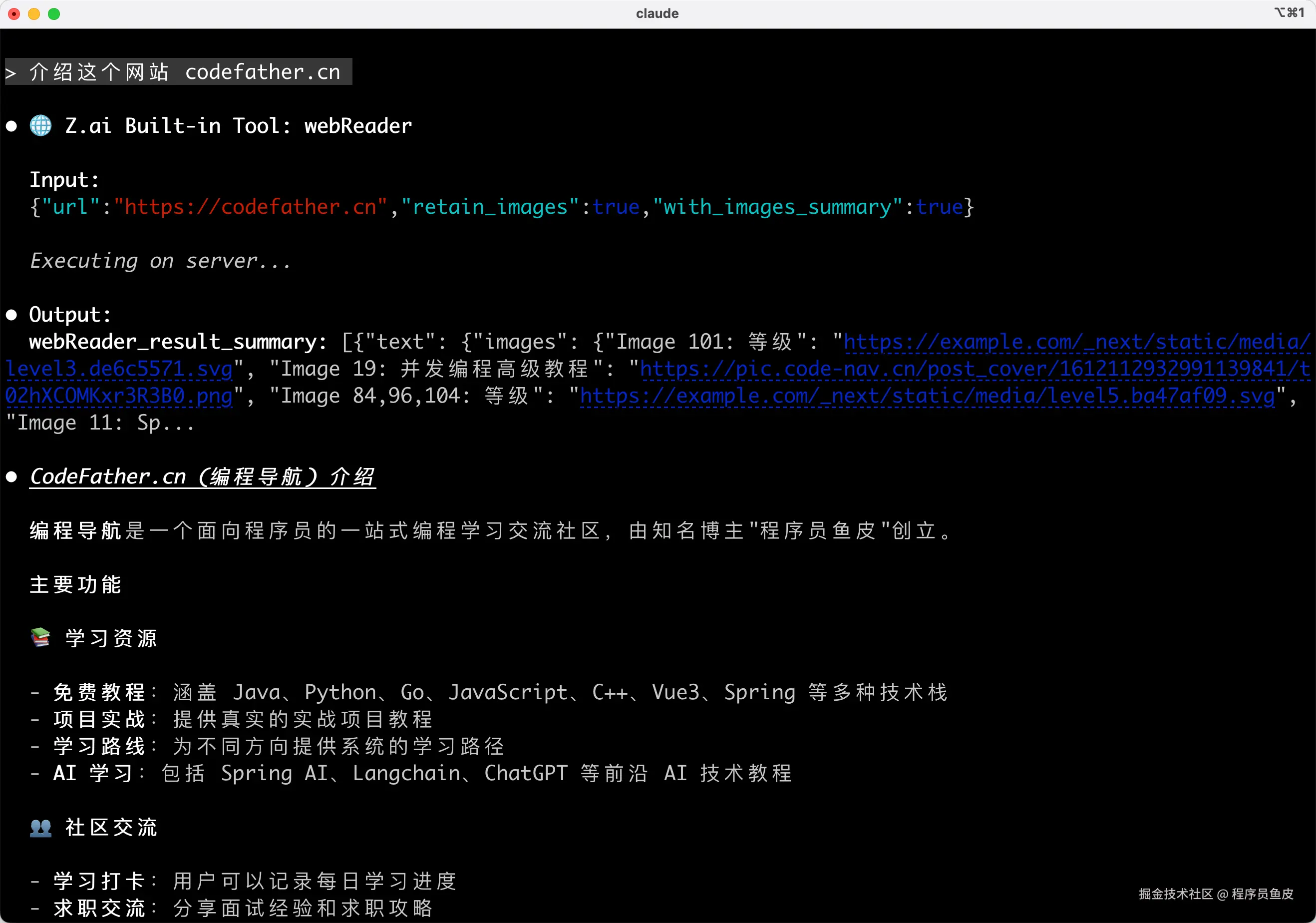Click the yellow minimize window button
The width and height of the screenshot is (1316, 923).
click(34, 14)
